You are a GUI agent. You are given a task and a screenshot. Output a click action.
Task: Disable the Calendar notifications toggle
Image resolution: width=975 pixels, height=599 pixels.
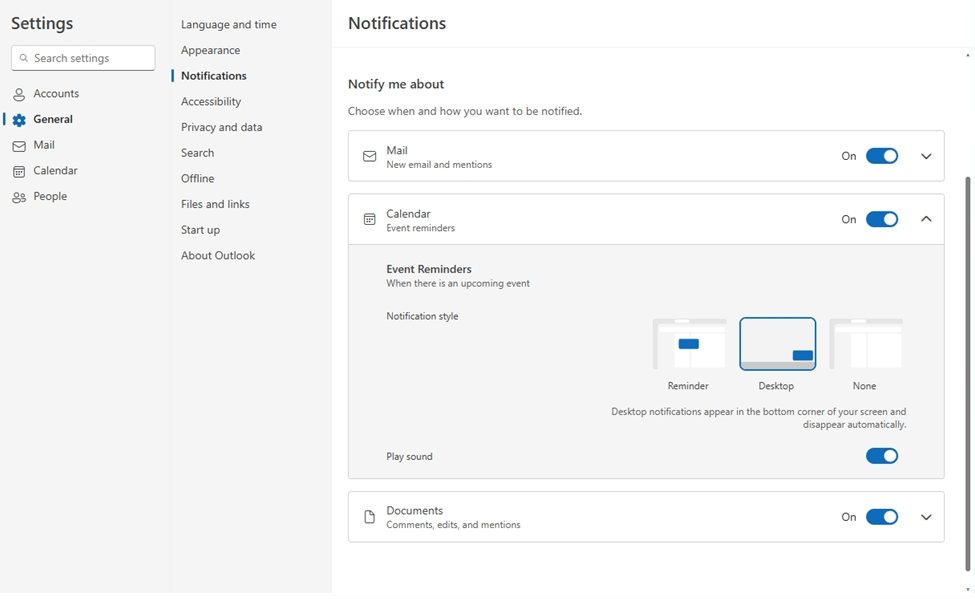[881, 219]
